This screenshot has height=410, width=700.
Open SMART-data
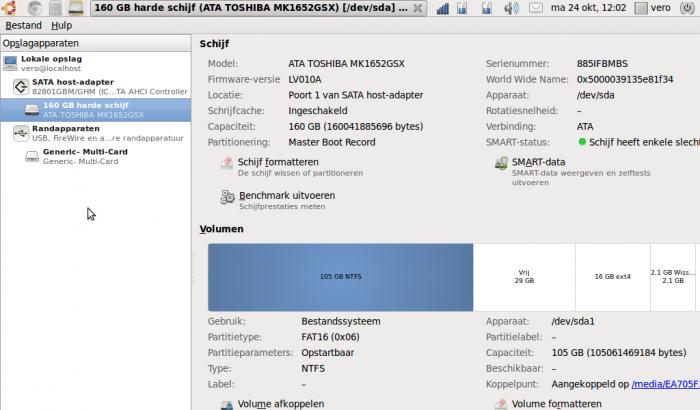tap(538, 162)
